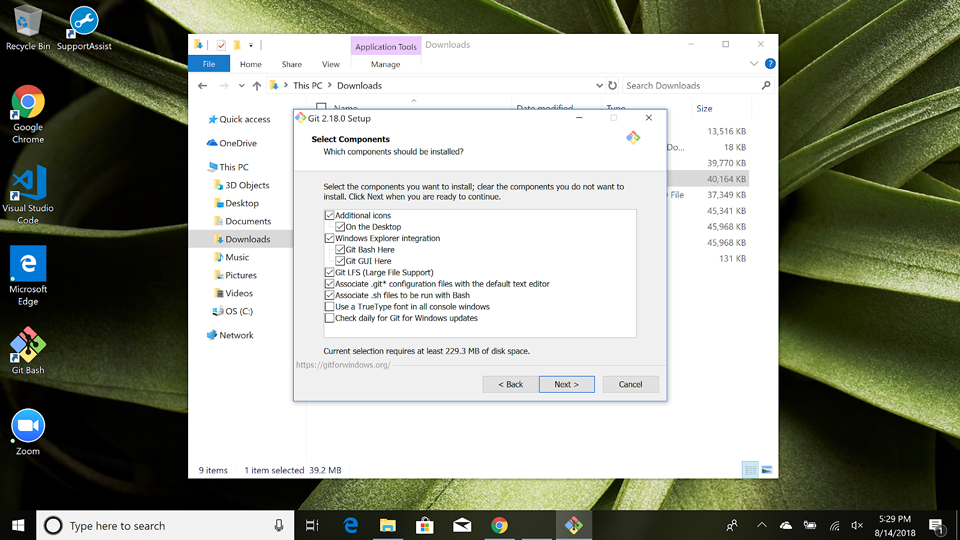Toggle Associate .git* configuration files checkbox
960x540 pixels.
(329, 283)
